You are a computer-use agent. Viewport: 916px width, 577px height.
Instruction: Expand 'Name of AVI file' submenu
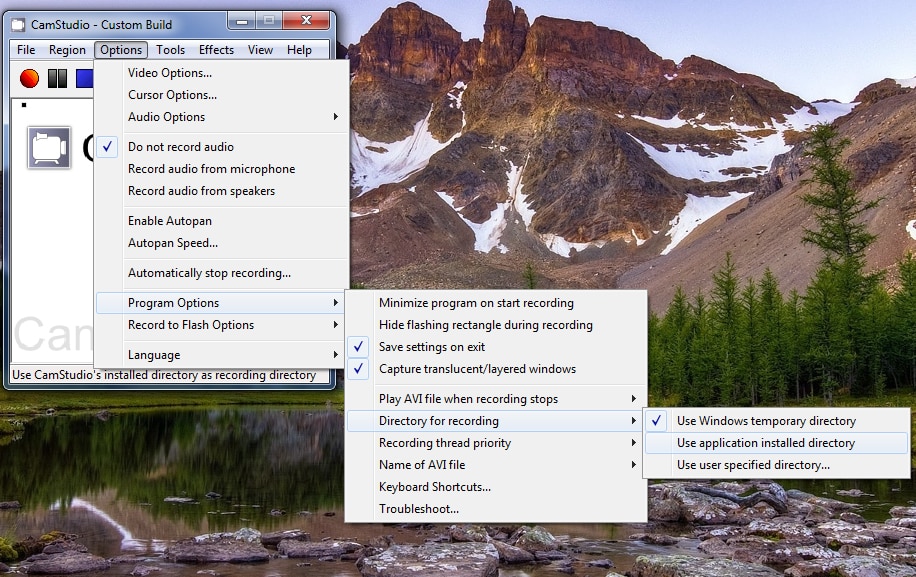(422, 465)
